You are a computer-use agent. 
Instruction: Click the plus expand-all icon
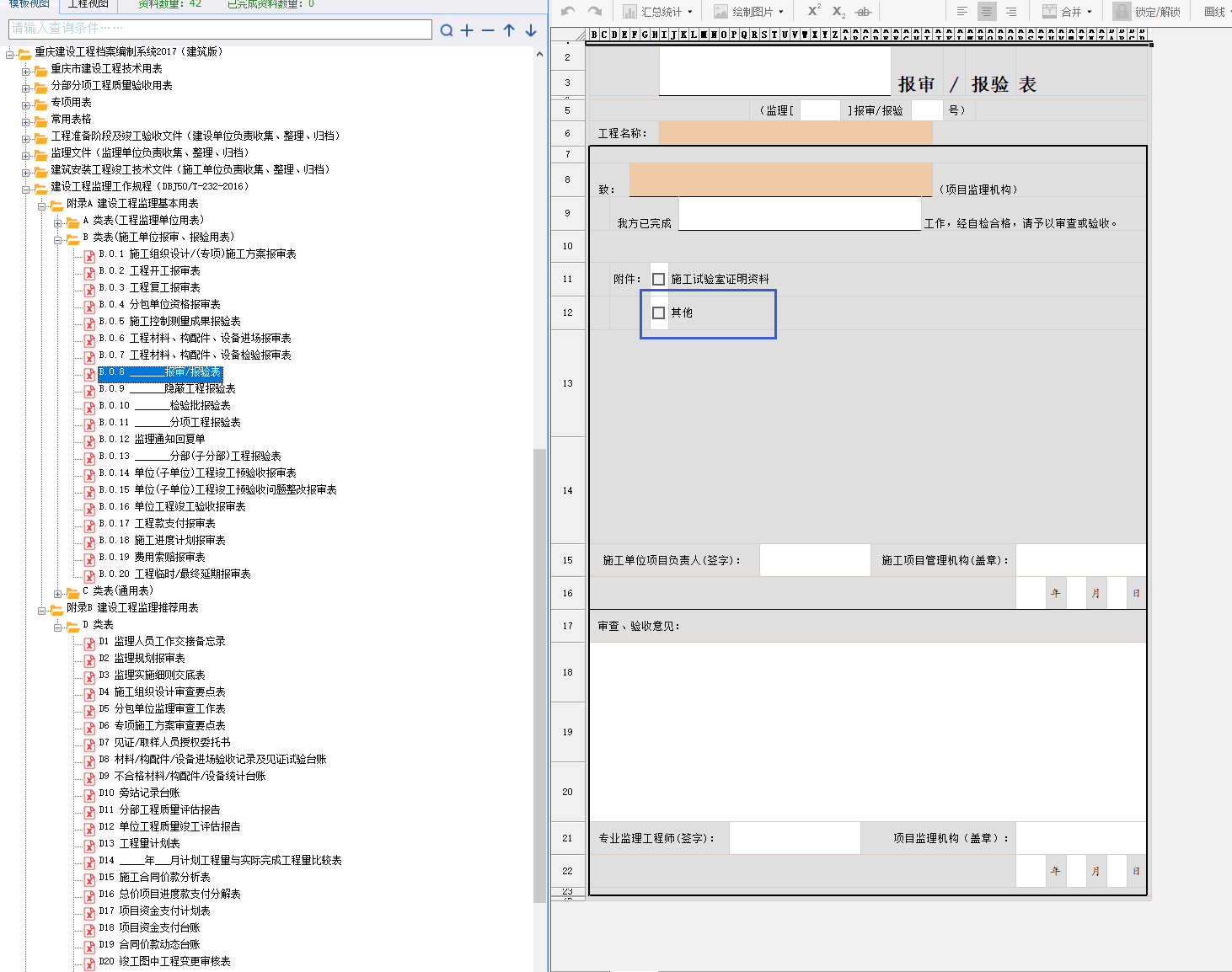pos(467,30)
